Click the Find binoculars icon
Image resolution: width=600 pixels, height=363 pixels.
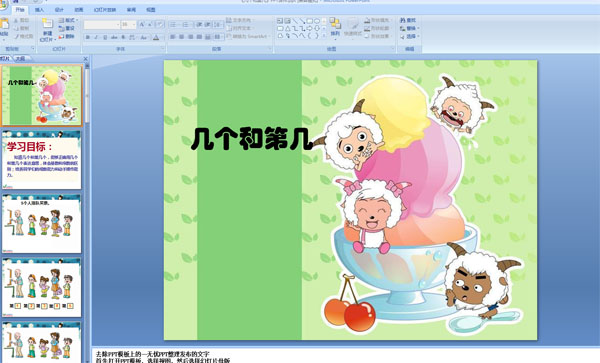[x=403, y=20]
